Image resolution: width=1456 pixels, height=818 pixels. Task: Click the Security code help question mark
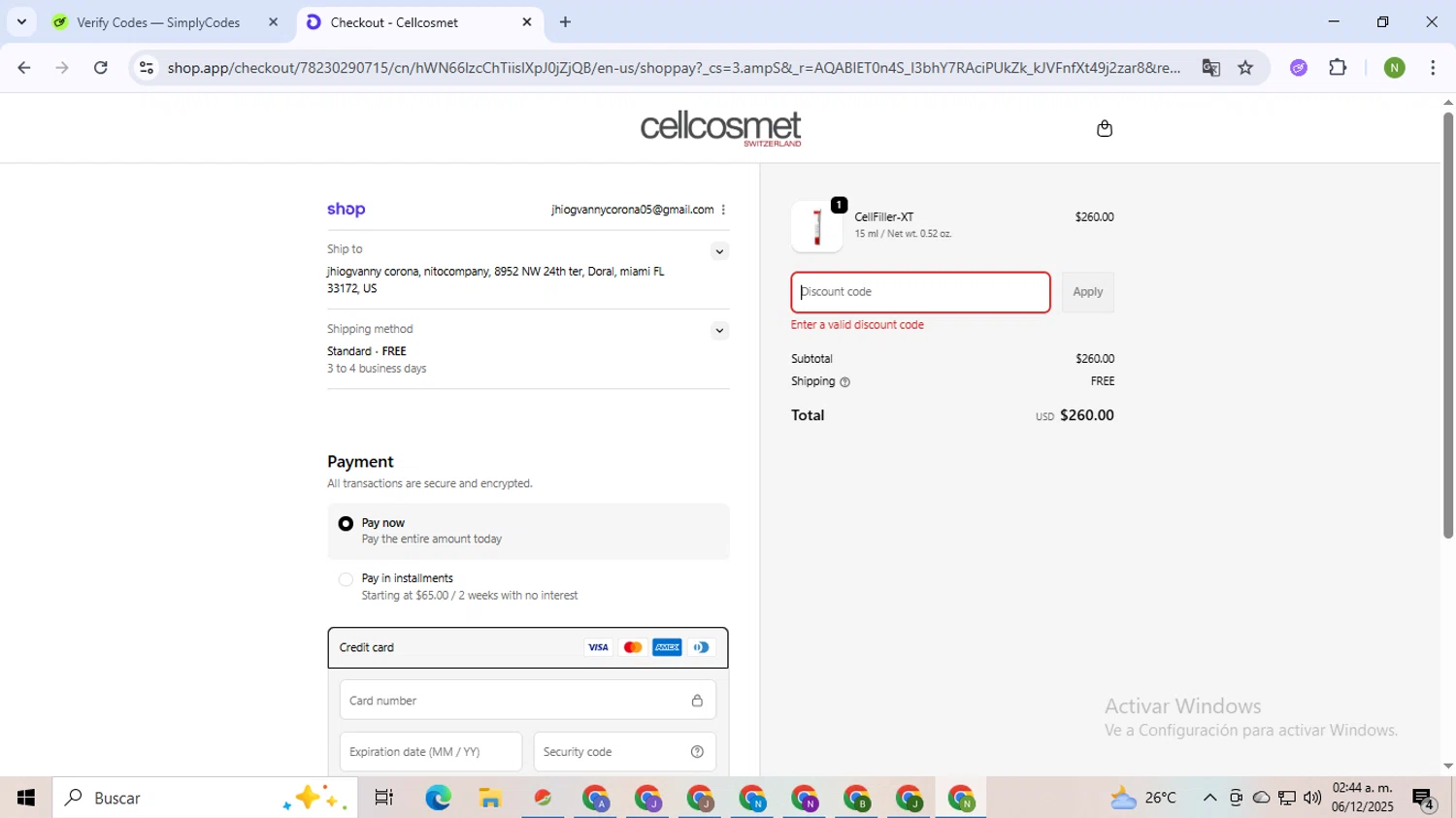coord(697,752)
